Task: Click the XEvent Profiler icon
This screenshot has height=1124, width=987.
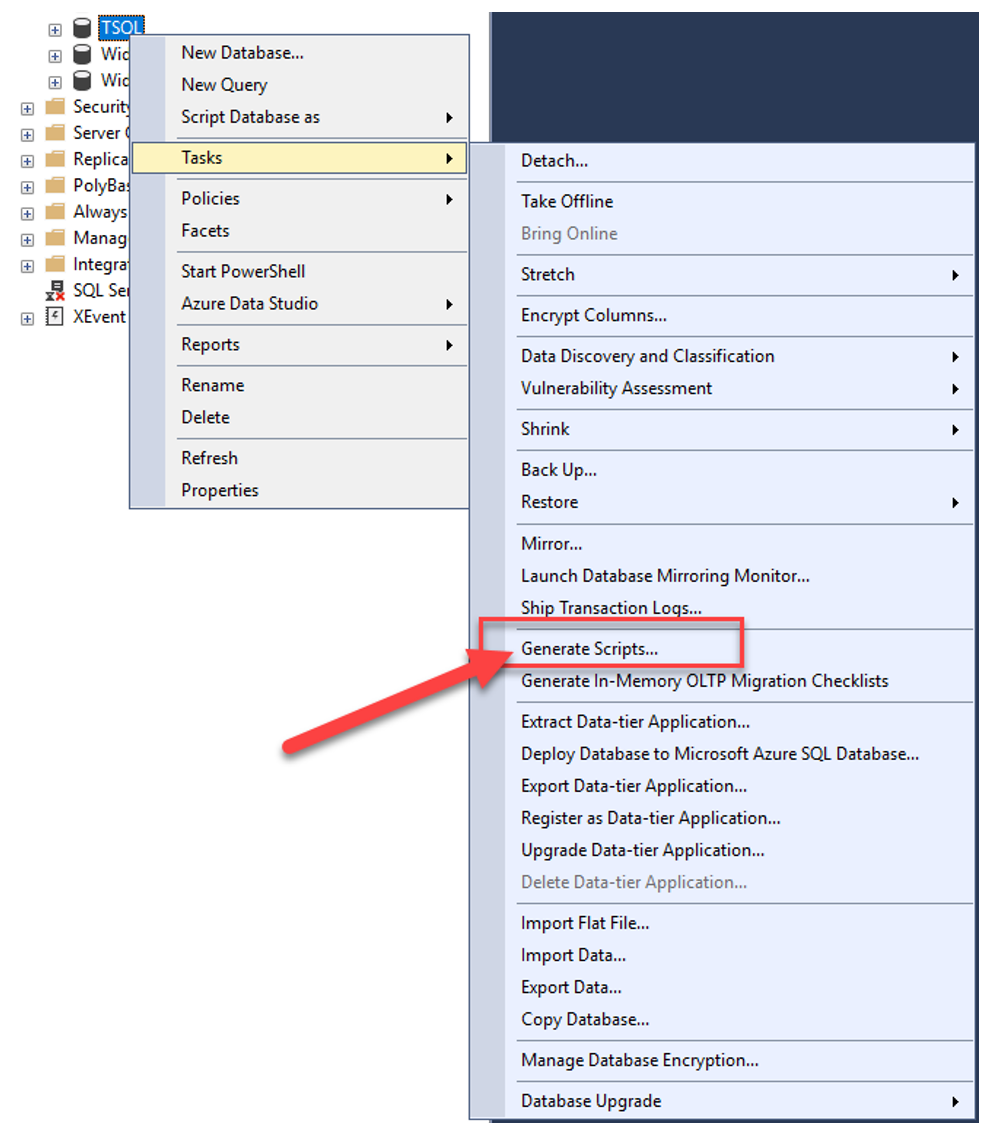Action: point(54,317)
